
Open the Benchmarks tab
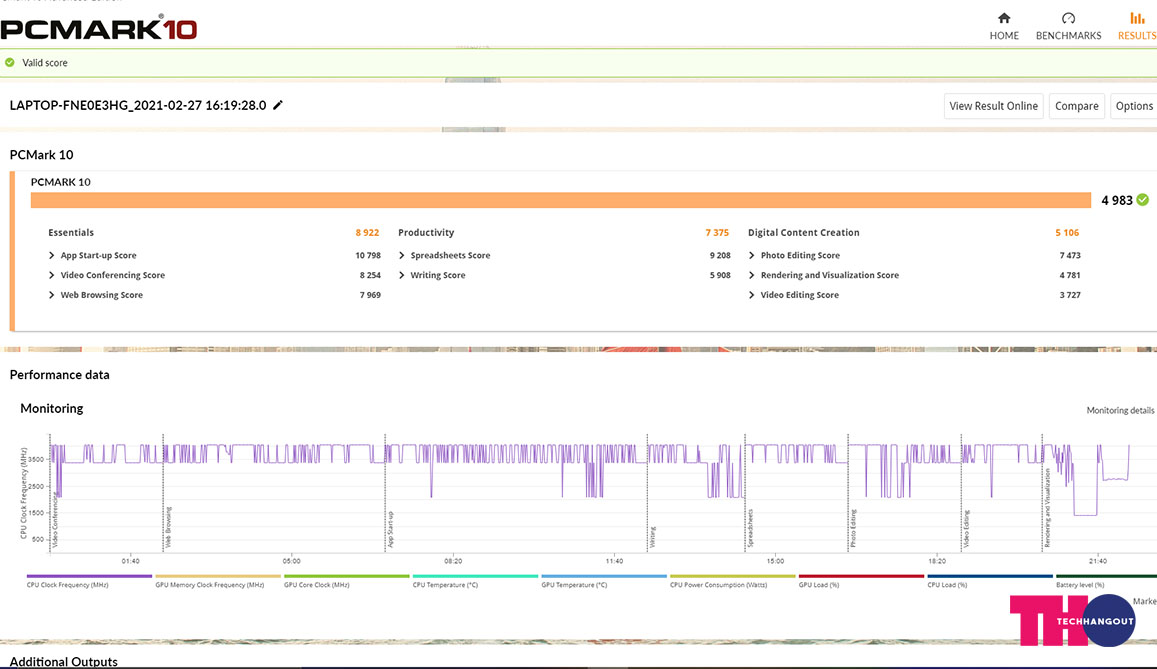tap(1068, 27)
